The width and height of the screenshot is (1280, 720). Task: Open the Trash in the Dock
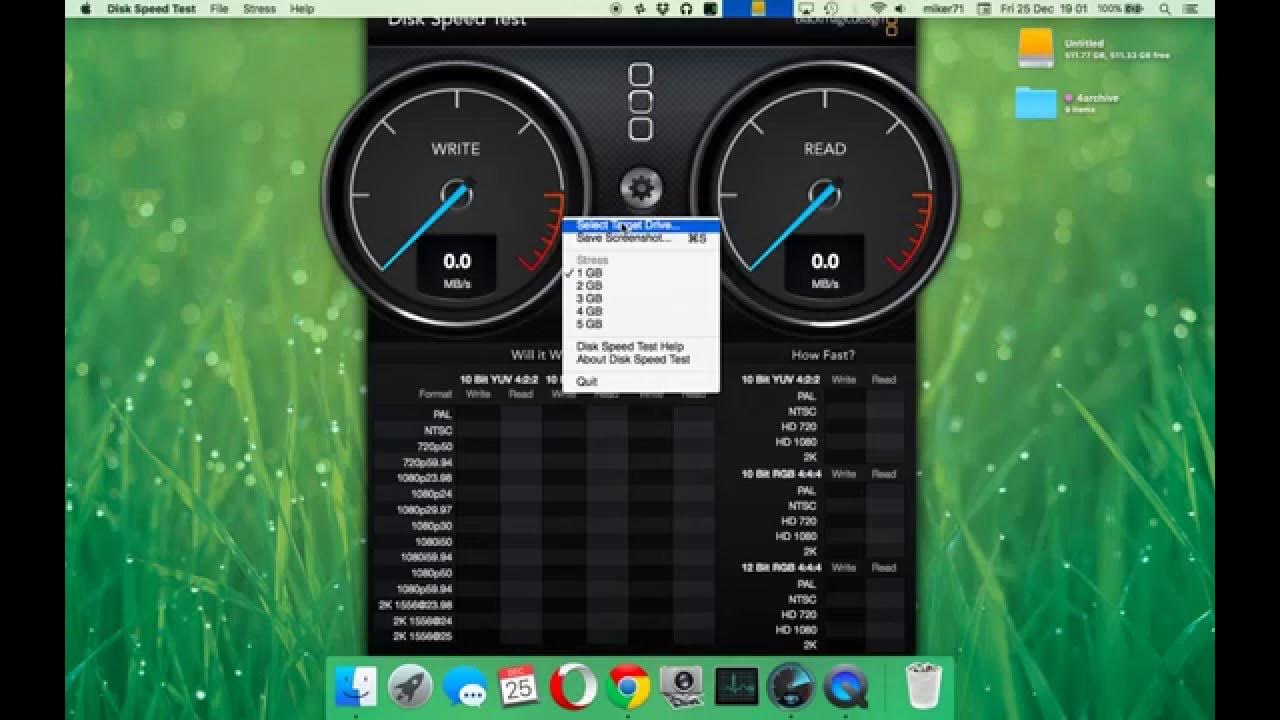pos(923,687)
